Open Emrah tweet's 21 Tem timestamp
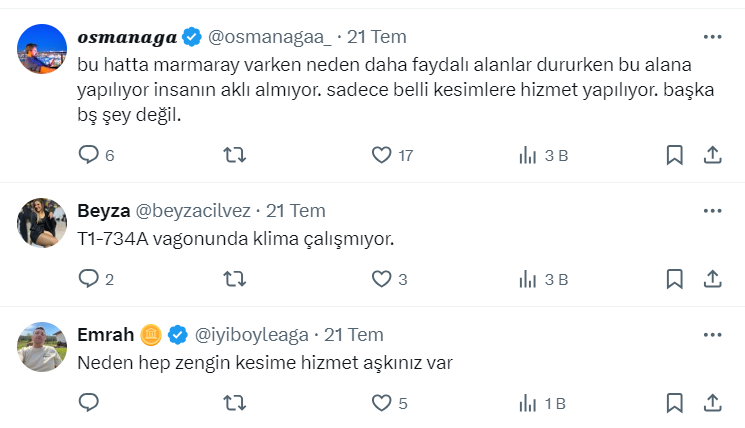745x428 pixels. pyautogui.click(x=354, y=334)
